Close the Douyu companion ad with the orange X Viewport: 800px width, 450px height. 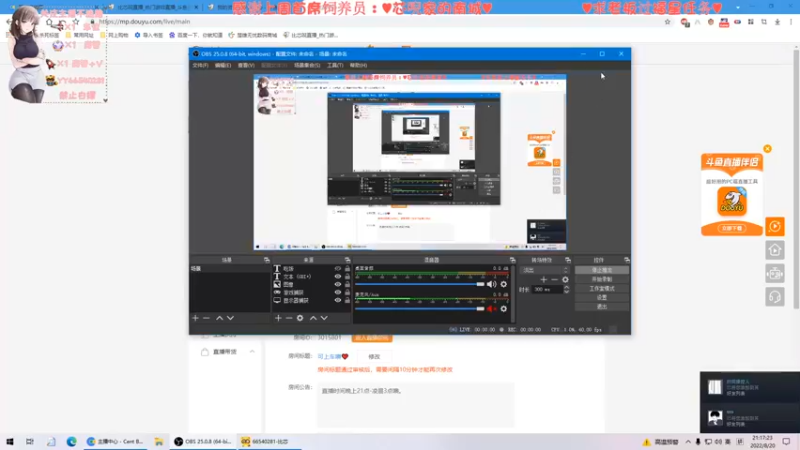[767, 149]
